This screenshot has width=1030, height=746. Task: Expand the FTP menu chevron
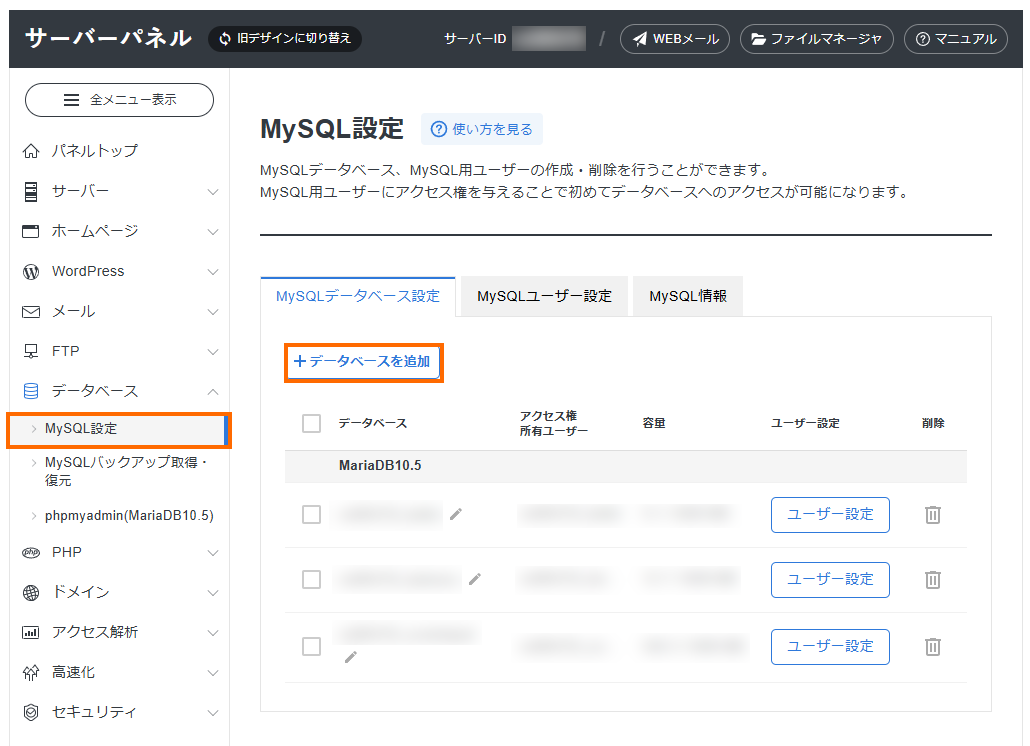click(213, 352)
